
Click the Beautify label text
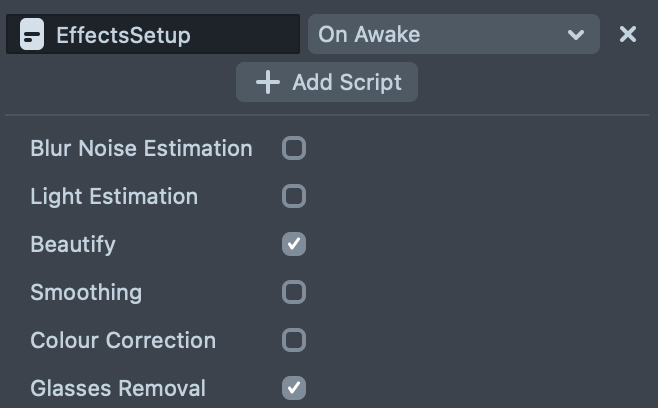coord(73,244)
